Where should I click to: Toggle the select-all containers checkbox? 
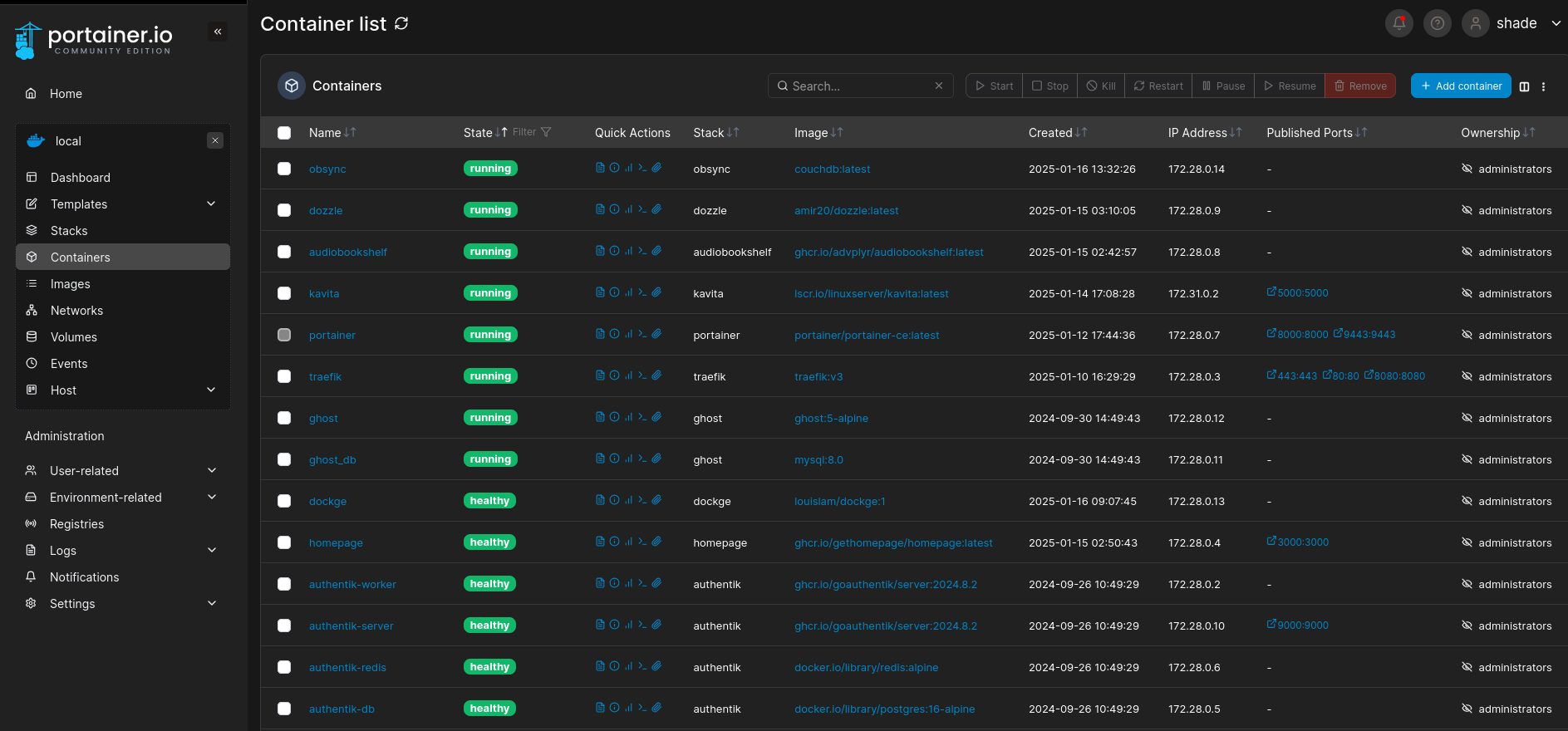pyautogui.click(x=284, y=133)
